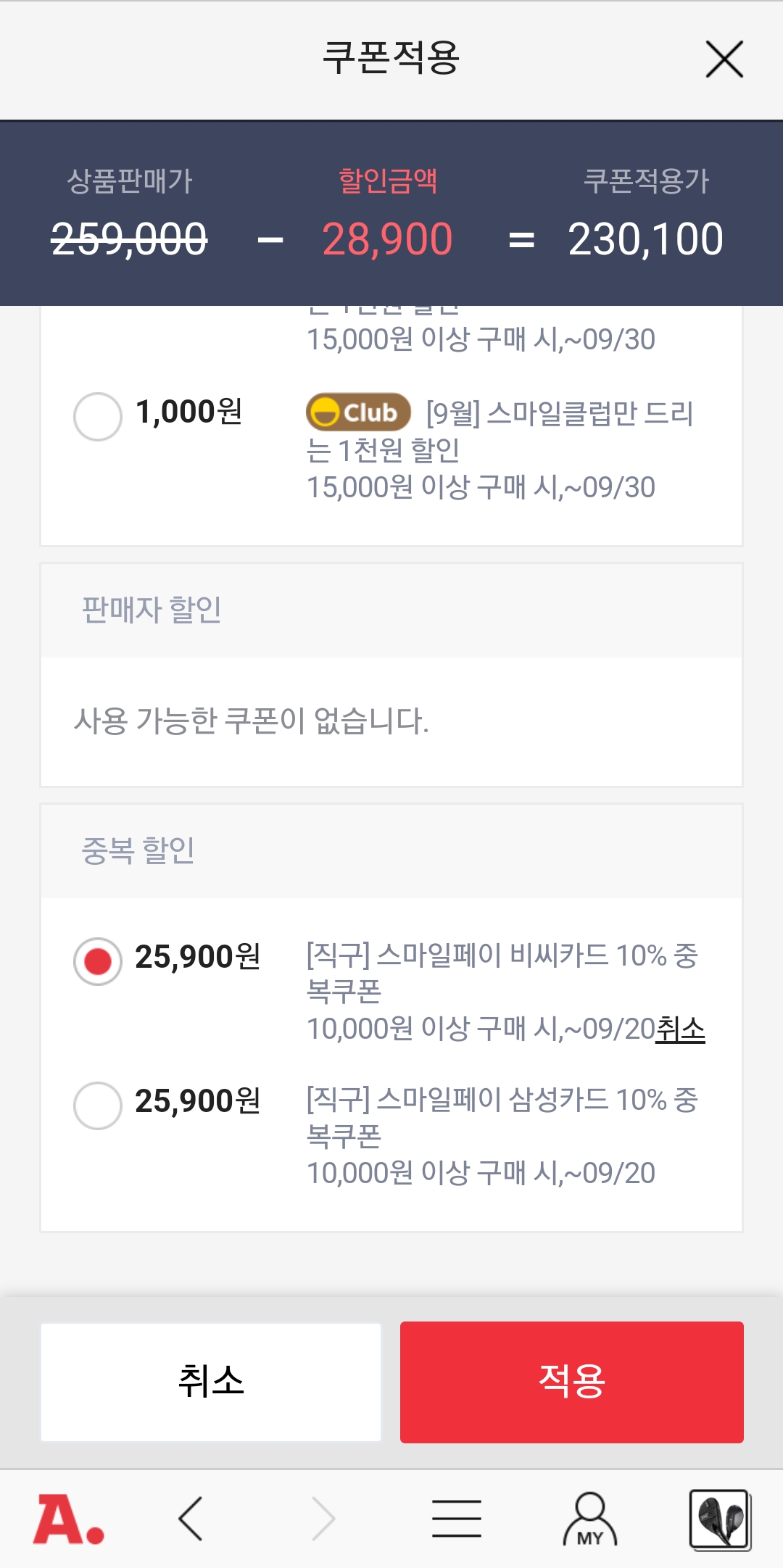This screenshot has height=1568, width=783.
Task: Select the 비씨카드 10% 중복쿠폰 radio button
Action: click(98, 961)
